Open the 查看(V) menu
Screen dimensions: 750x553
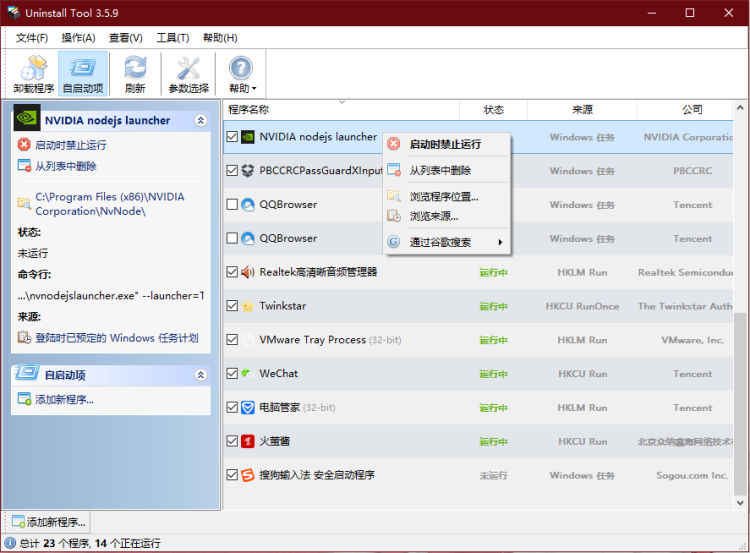(126, 38)
